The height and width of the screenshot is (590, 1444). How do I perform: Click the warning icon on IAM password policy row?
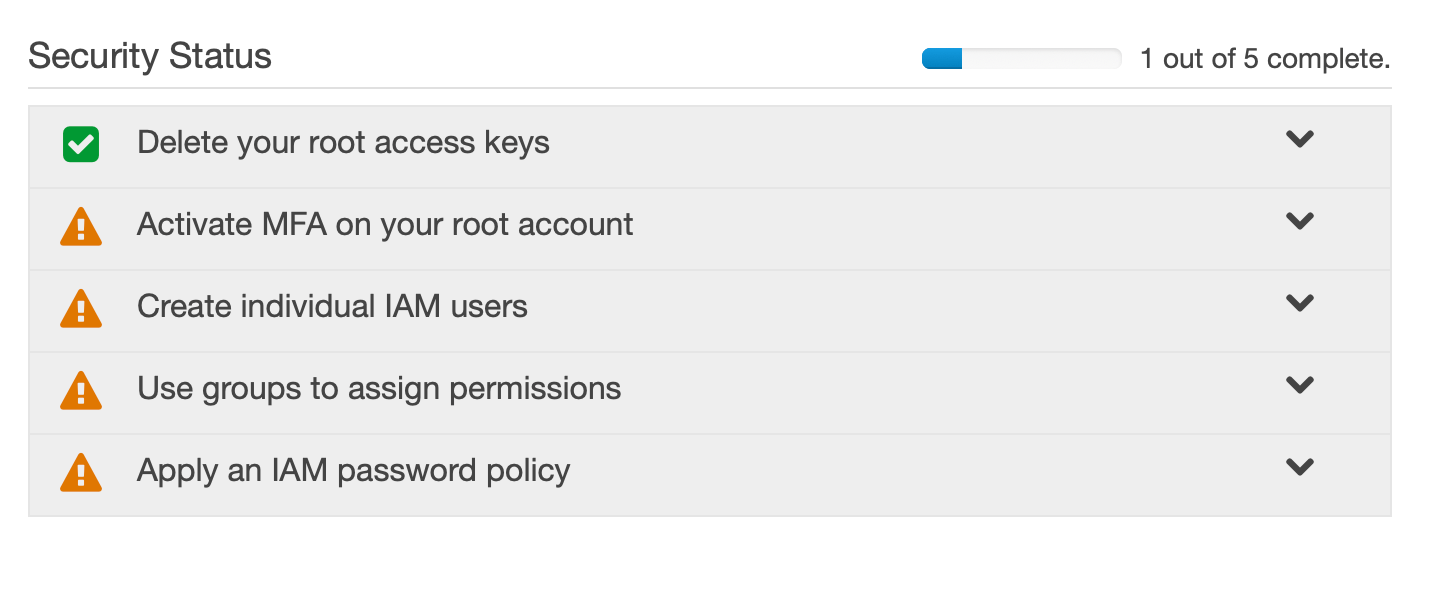(80, 472)
